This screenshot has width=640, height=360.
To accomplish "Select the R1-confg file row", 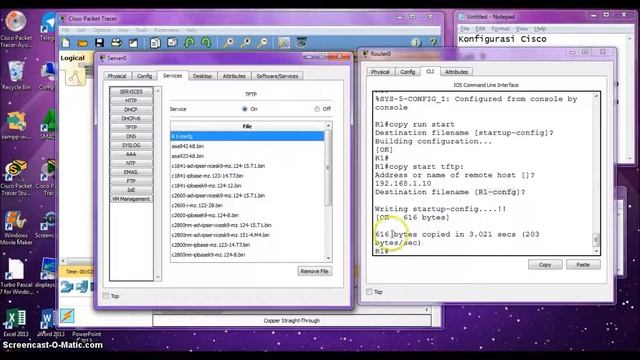I will [x=247, y=136].
